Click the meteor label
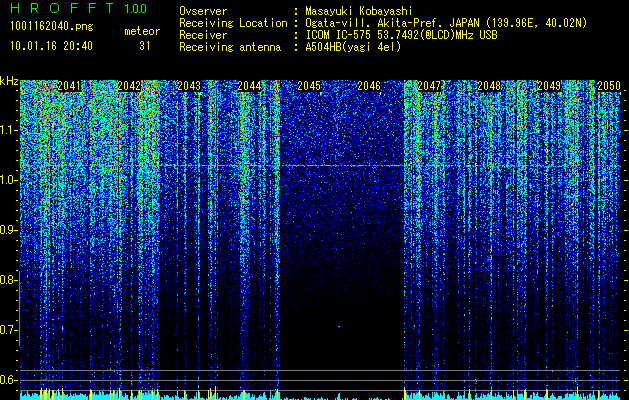Viewport: 629px width, 400px height. [142, 31]
